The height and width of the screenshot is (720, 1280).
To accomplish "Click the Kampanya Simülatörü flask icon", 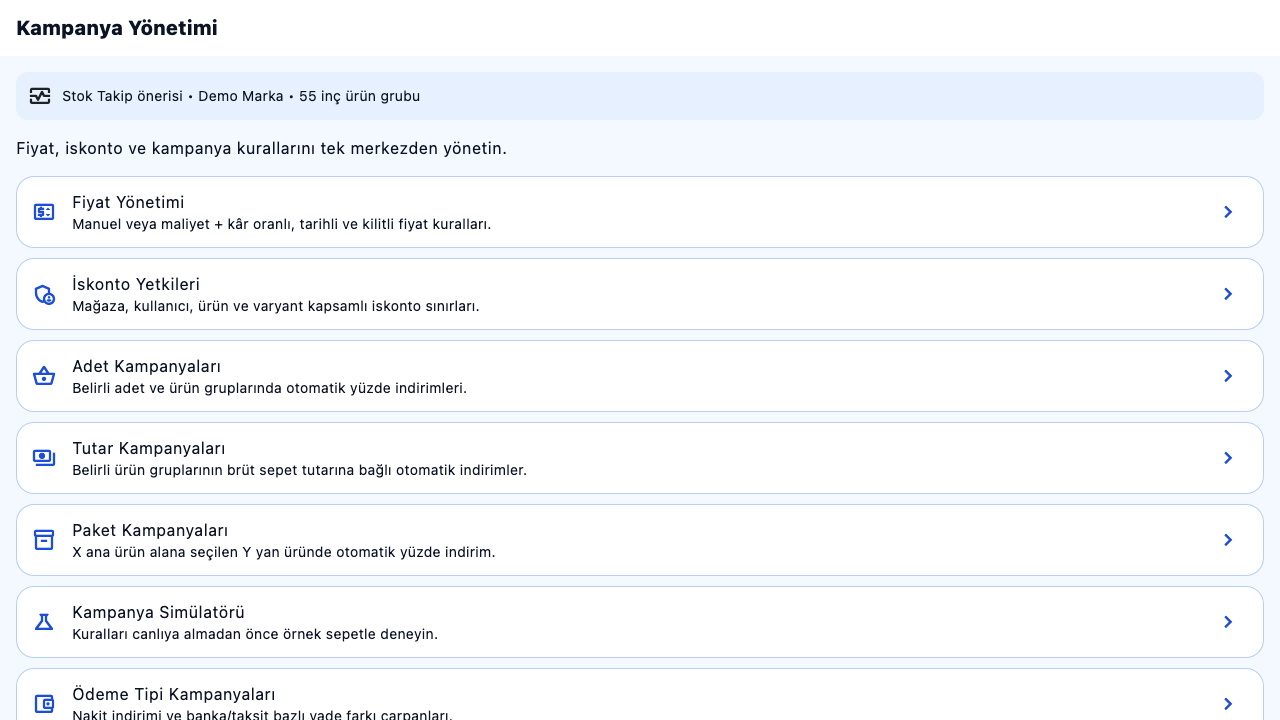I will click(44, 622).
